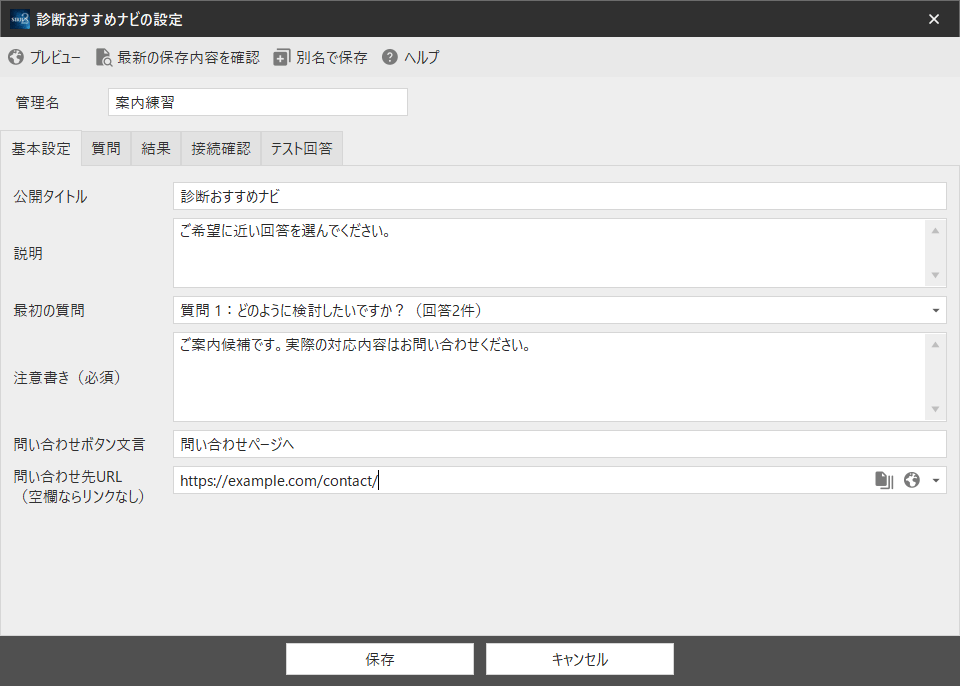
Task: Click 注意書き scrollbar up arrow
Action: pos(936,345)
